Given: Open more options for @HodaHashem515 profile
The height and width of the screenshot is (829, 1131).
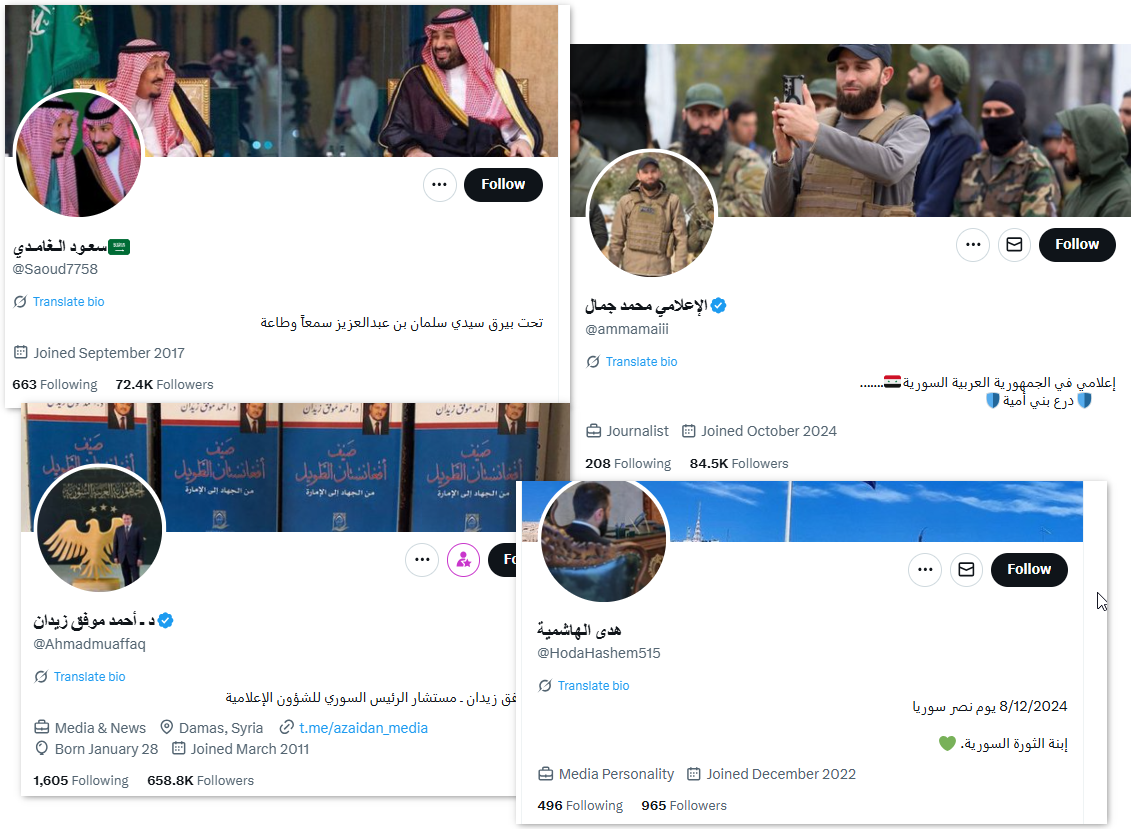Looking at the screenshot, I should 925,570.
